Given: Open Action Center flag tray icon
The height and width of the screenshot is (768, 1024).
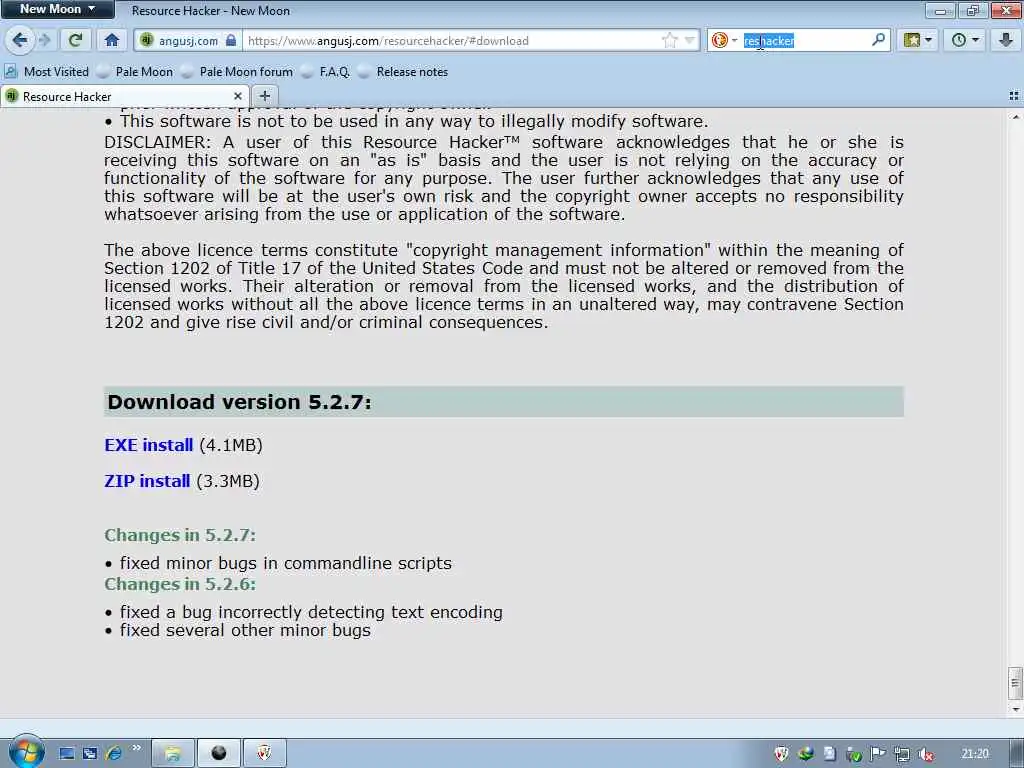Looking at the screenshot, I should 878,754.
